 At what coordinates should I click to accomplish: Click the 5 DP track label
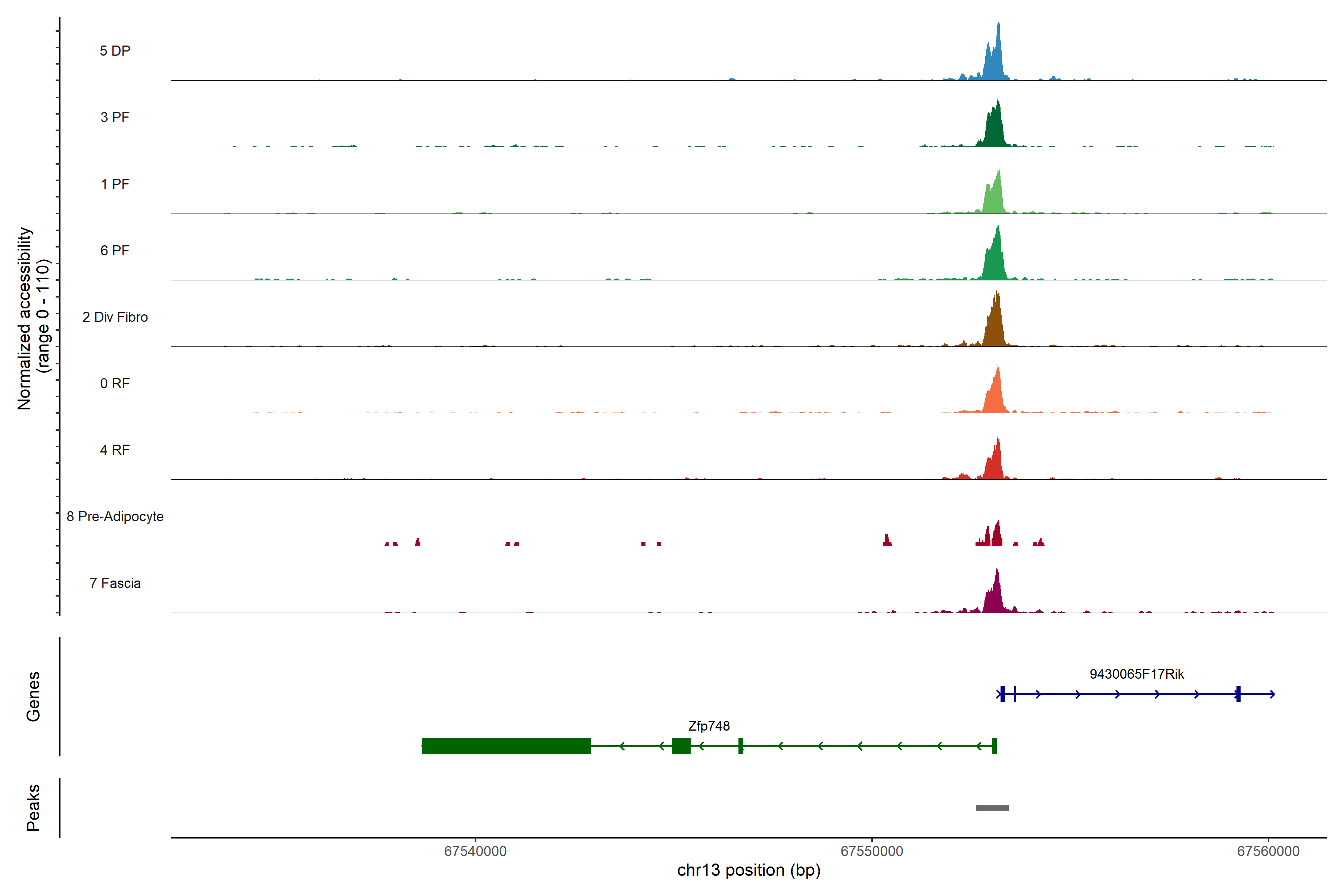coord(115,51)
